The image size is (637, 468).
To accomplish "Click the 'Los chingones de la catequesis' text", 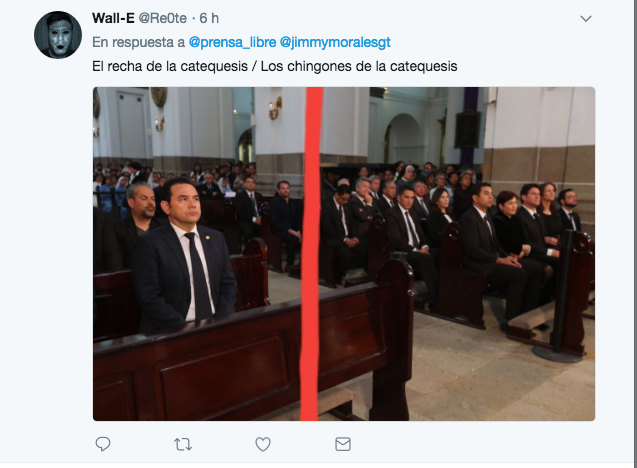I will tap(359, 66).
